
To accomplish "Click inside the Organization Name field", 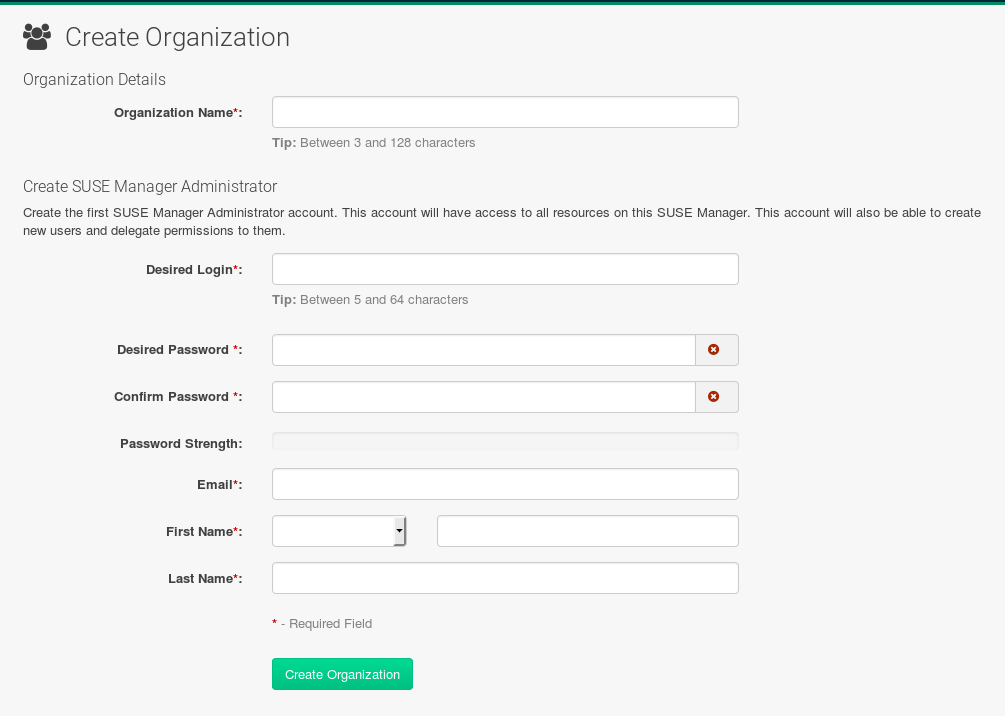I will pos(505,111).
